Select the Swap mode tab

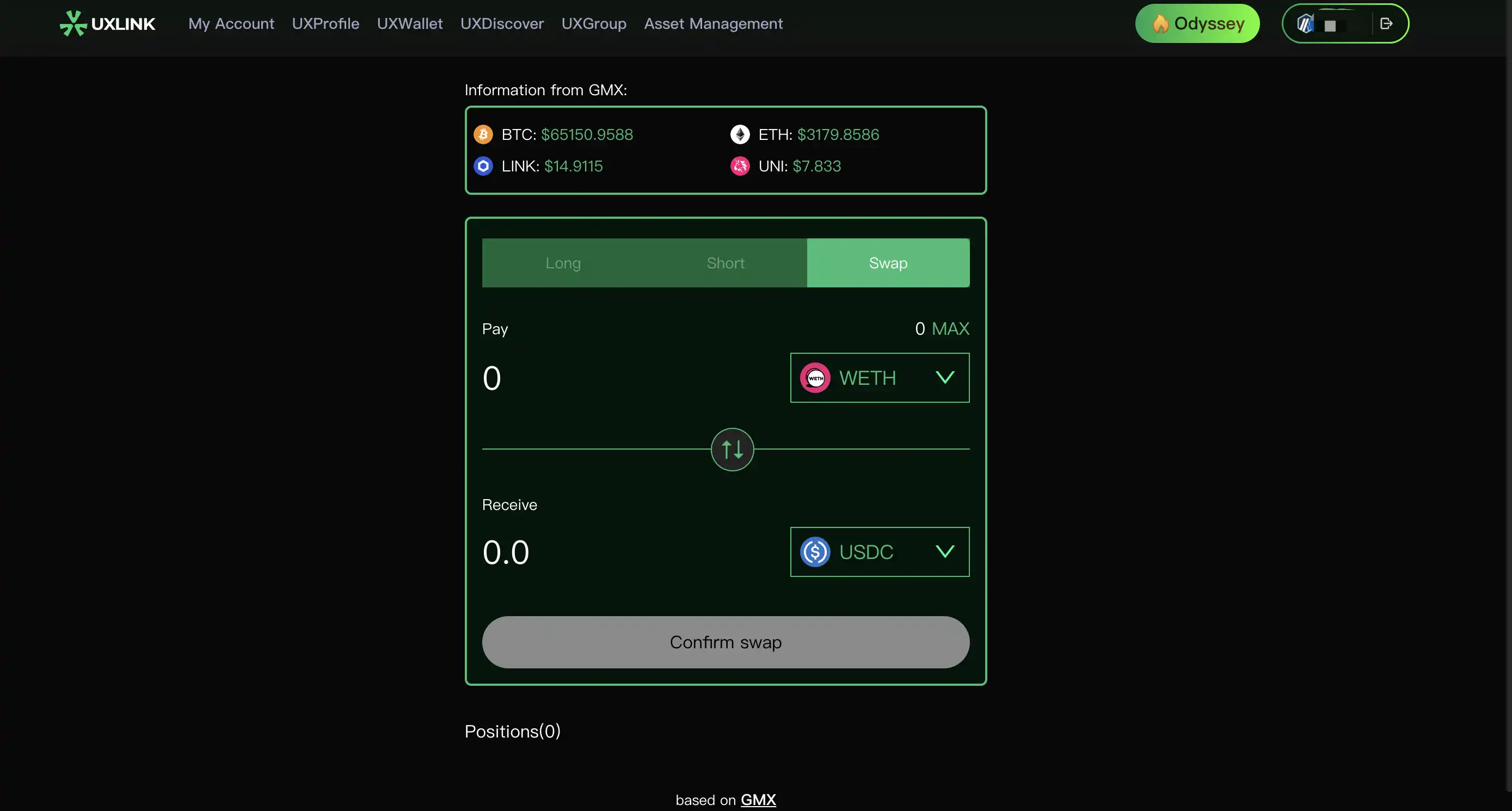(x=888, y=263)
